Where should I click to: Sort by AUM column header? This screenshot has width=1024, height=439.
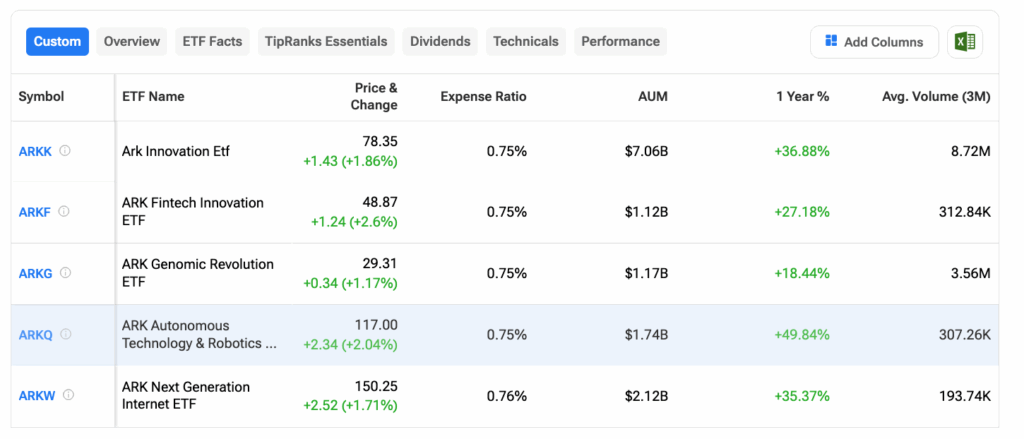pos(652,97)
